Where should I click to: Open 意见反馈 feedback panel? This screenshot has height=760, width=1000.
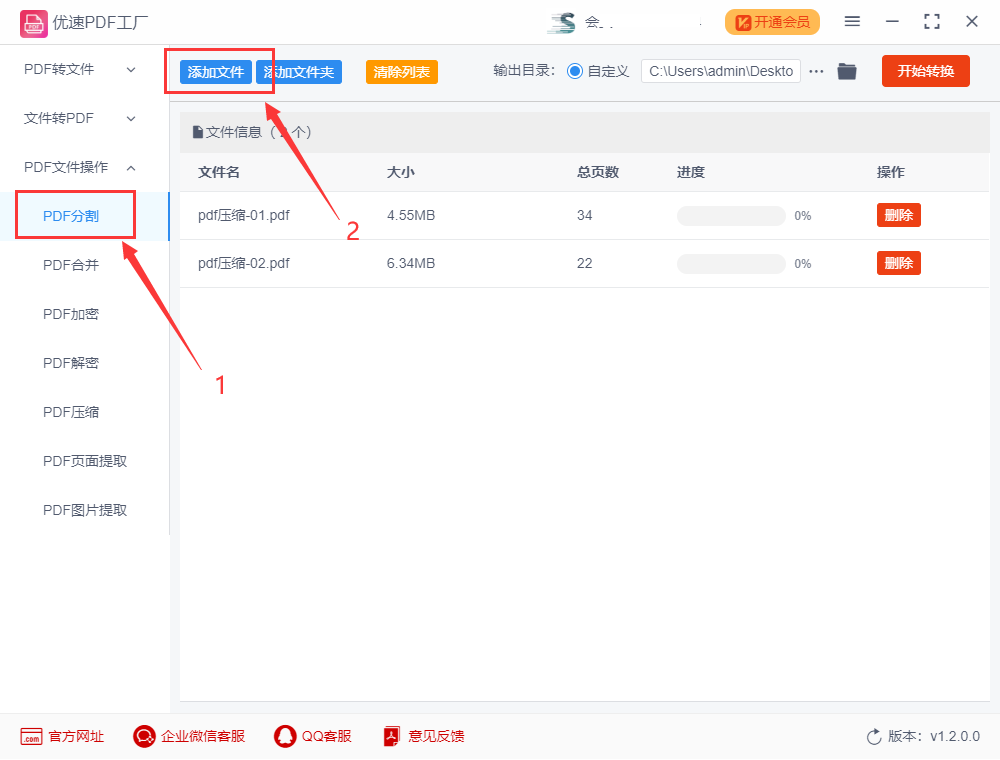(x=423, y=736)
